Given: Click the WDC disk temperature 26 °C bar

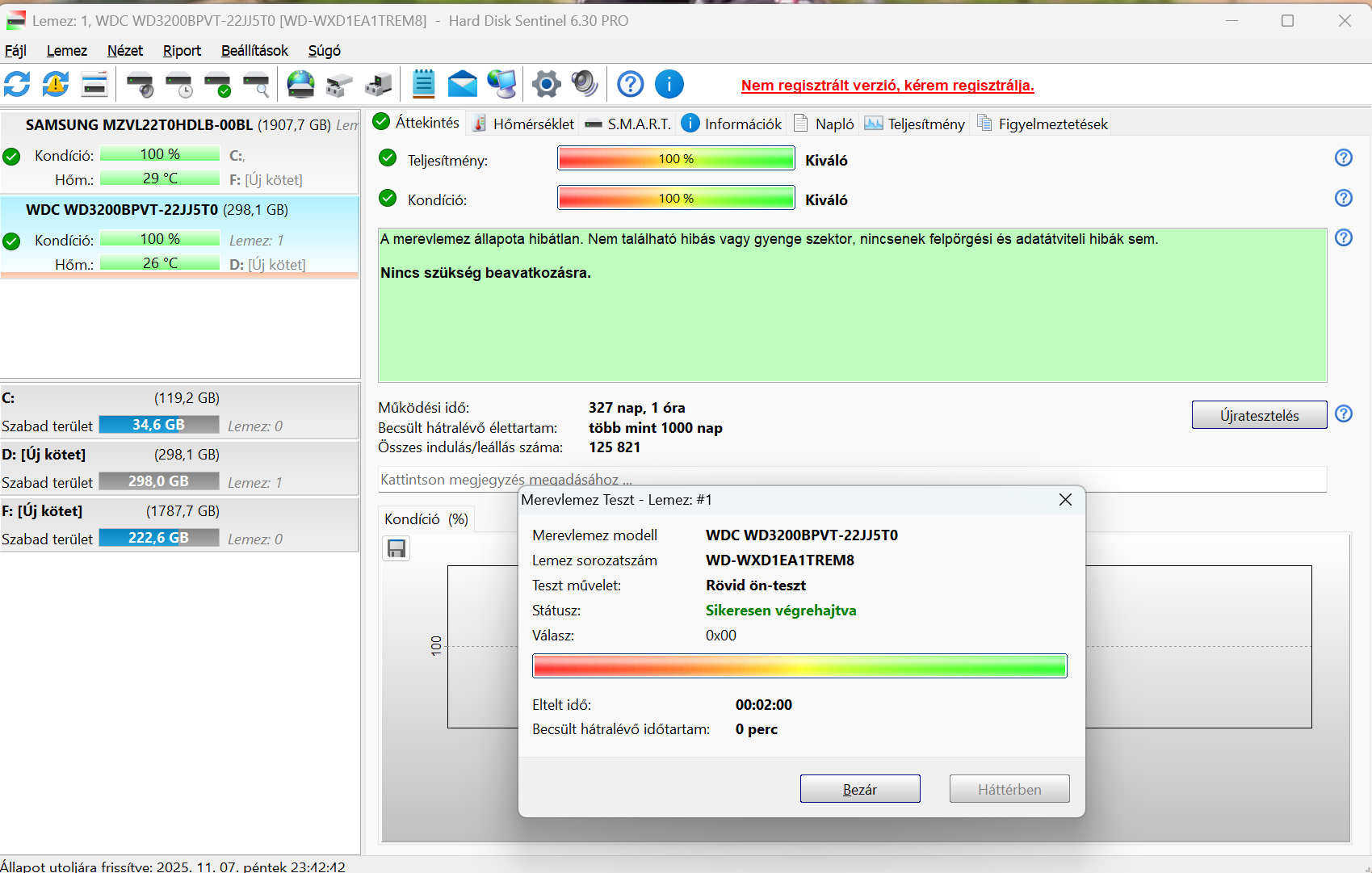Looking at the screenshot, I should point(160,263).
